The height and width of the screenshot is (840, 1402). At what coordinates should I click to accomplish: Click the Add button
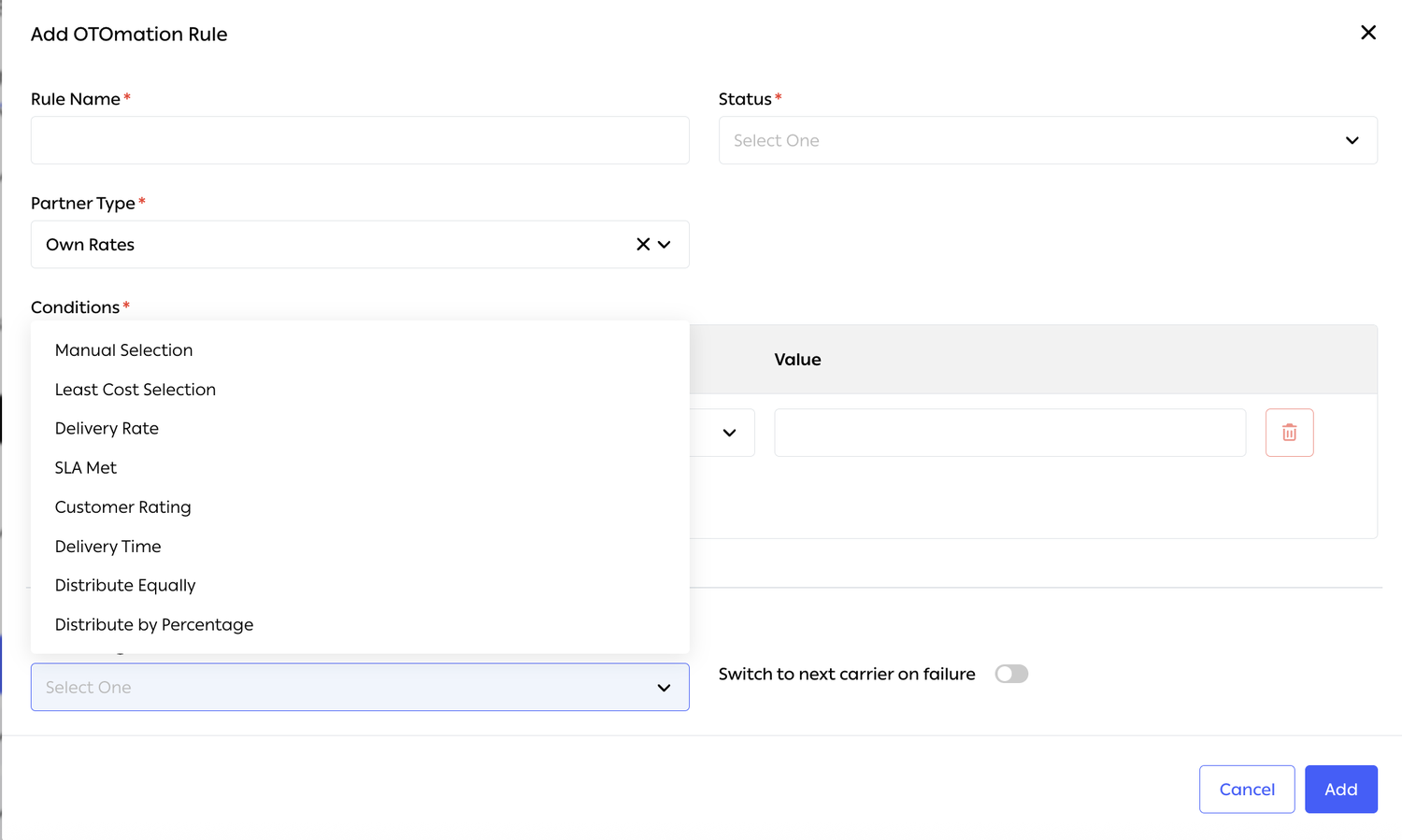click(x=1341, y=790)
